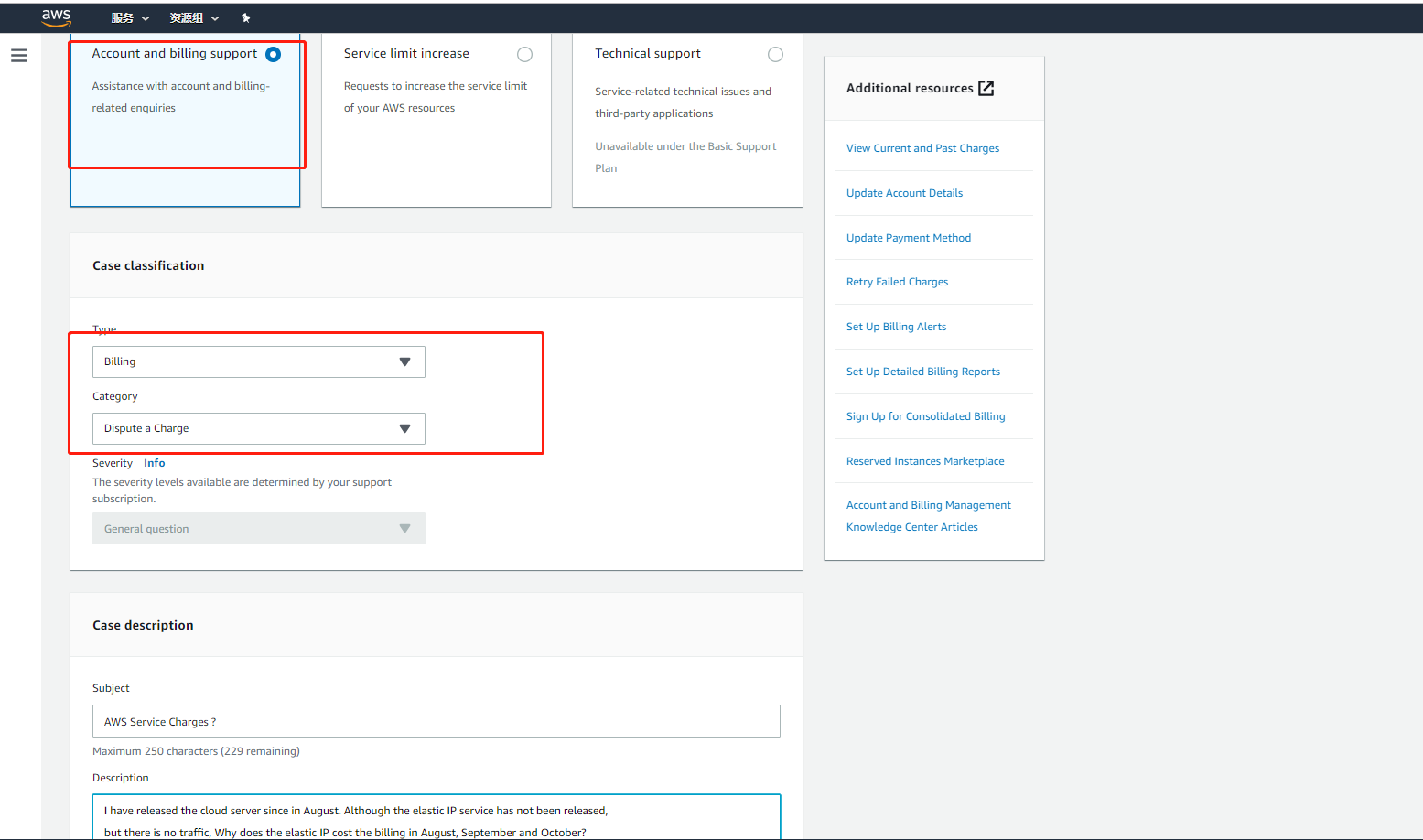The width and height of the screenshot is (1423, 840).
Task: Open Sign Up for Consolidated Billing link
Action: 925,416
